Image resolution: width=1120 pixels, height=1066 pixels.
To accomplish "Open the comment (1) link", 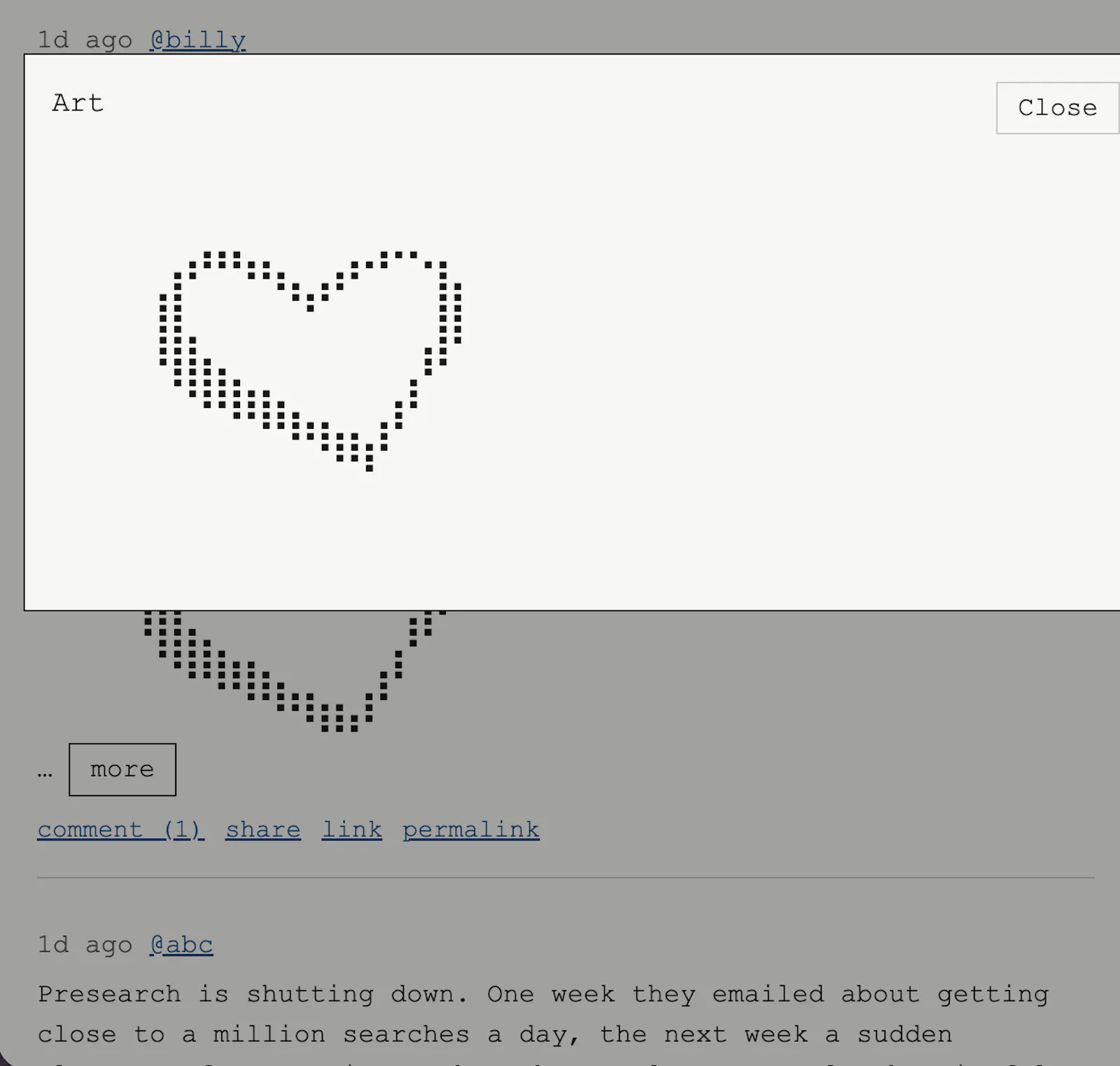I will [x=120, y=829].
